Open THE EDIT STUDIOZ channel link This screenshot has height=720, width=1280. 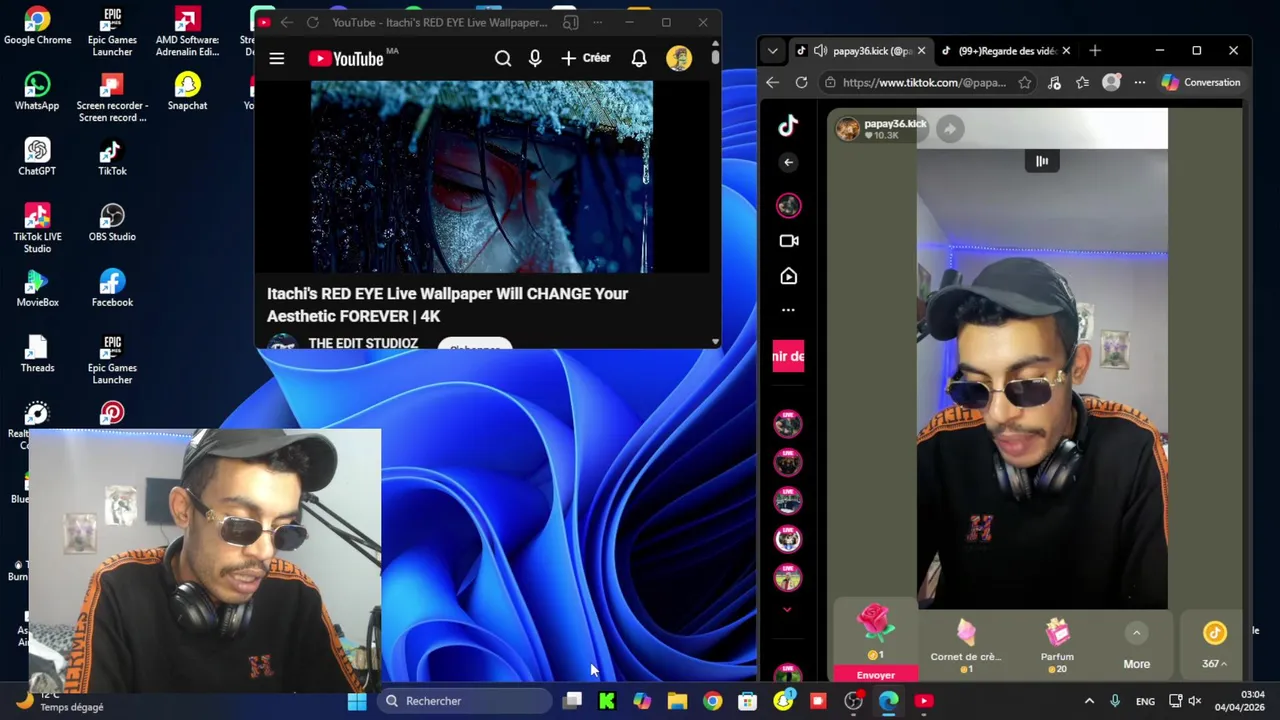[x=363, y=343]
